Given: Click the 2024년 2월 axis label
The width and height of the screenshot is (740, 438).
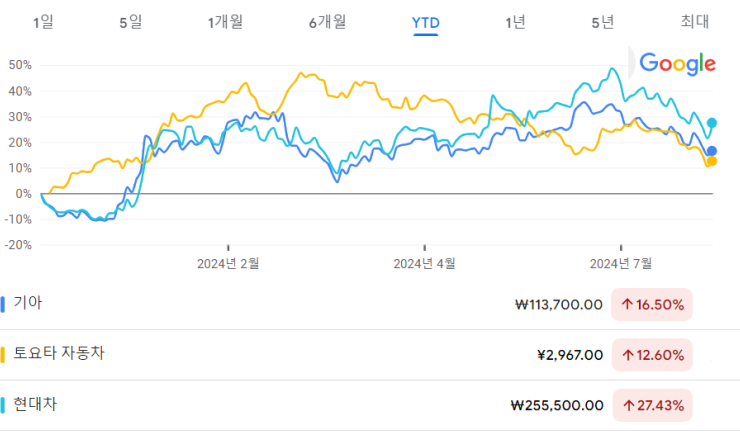Looking at the screenshot, I should coord(228,263).
